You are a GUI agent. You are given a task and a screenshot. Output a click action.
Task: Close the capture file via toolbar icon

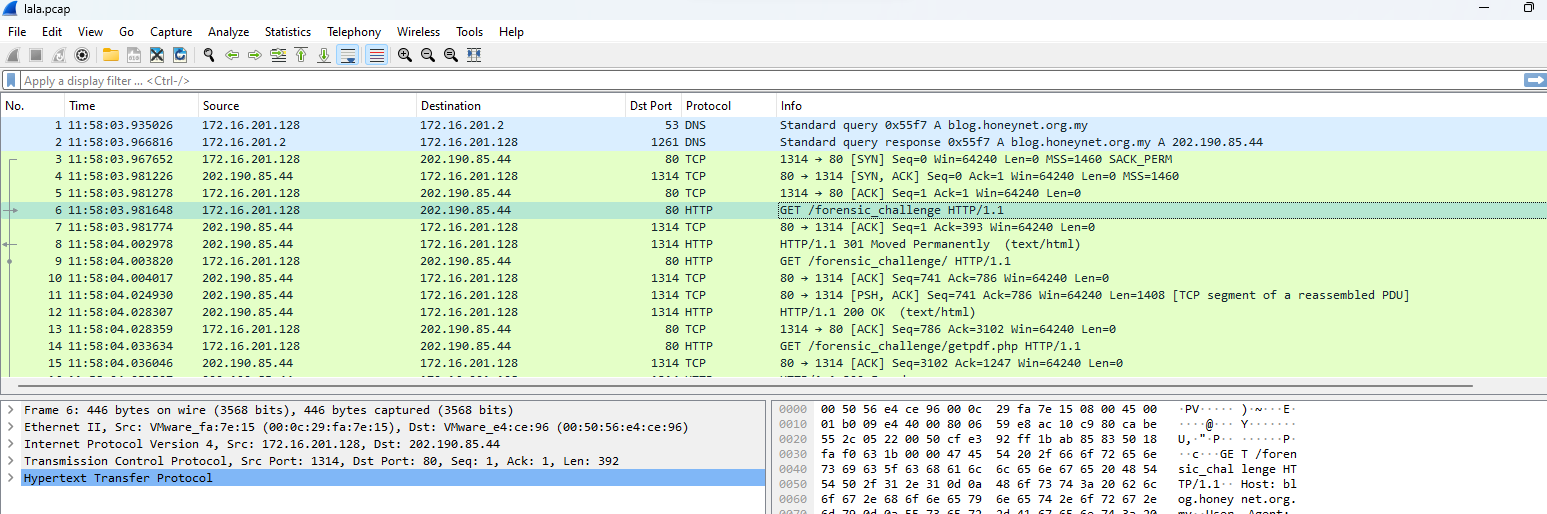[157, 55]
